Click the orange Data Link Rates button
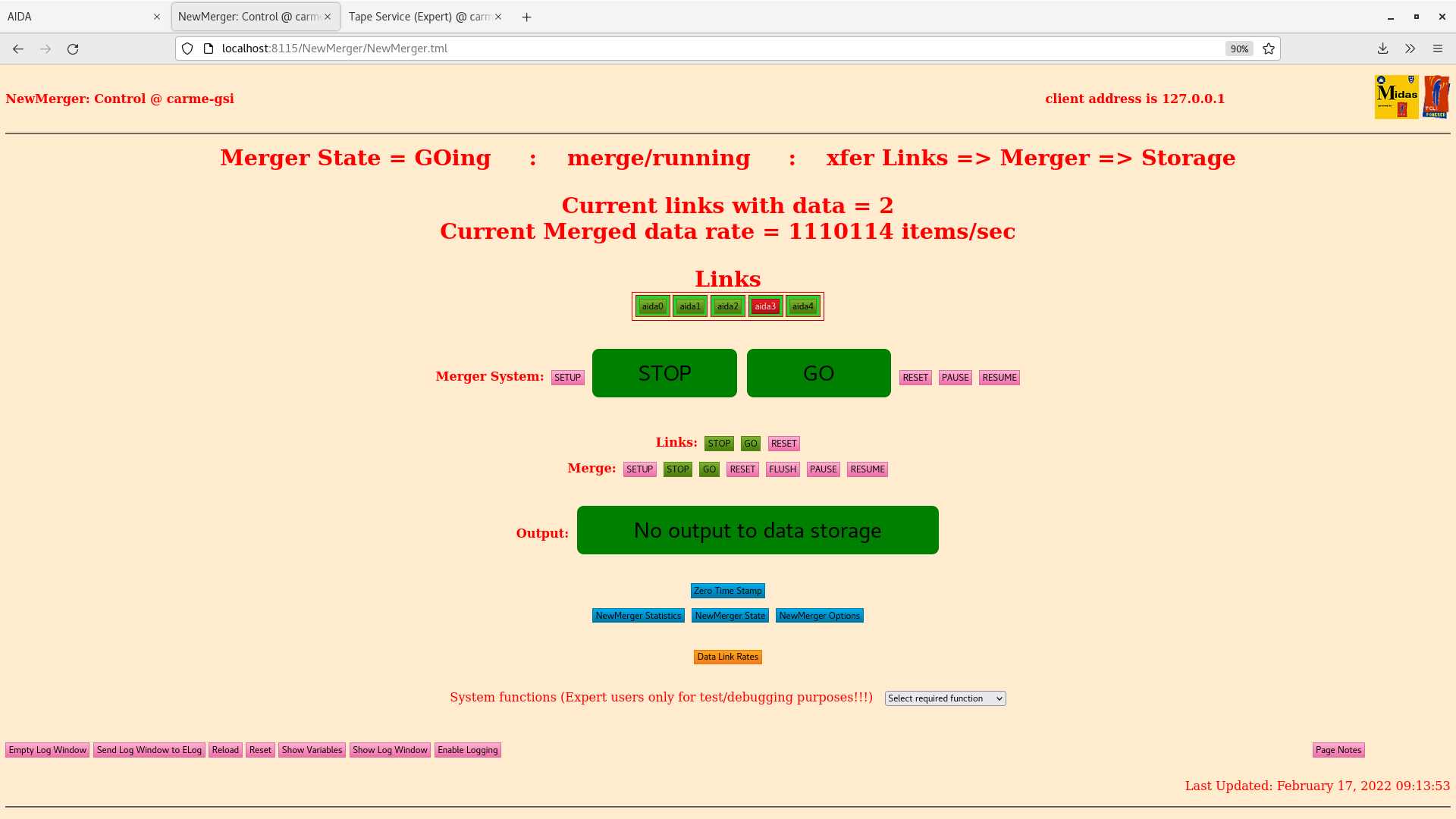This screenshot has height=819, width=1456. [727, 657]
